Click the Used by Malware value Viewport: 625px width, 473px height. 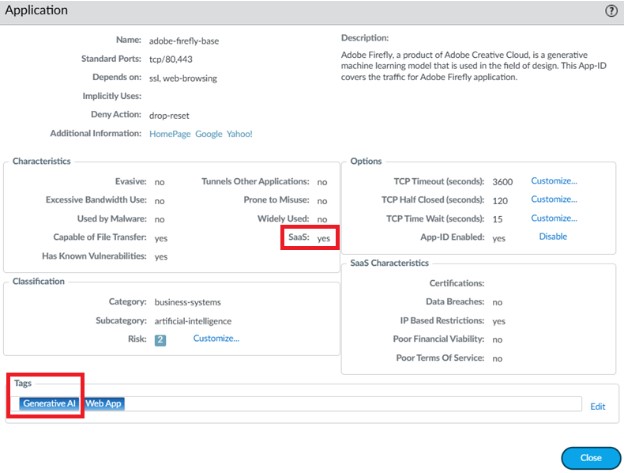(x=159, y=219)
